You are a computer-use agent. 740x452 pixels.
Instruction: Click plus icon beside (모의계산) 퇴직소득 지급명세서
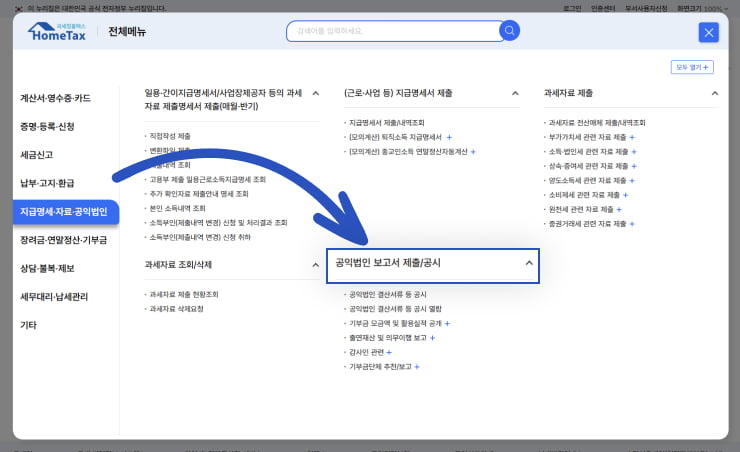[x=449, y=136]
